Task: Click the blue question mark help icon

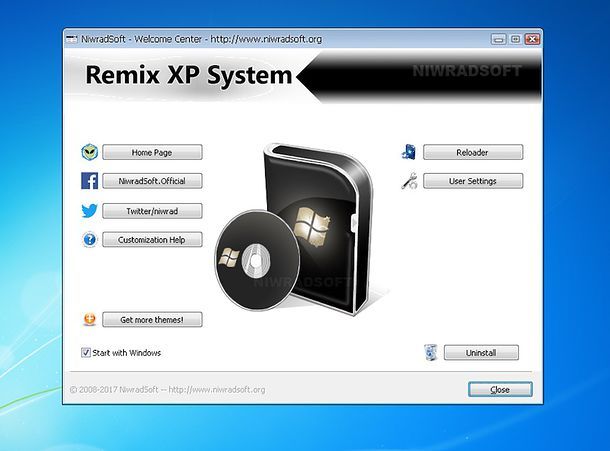Action: pos(89,239)
